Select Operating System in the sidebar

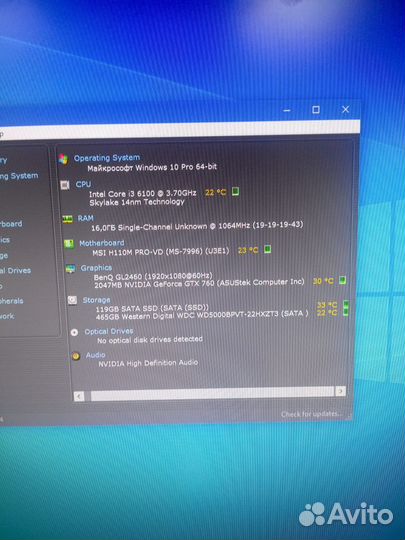[x=19, y=176]
